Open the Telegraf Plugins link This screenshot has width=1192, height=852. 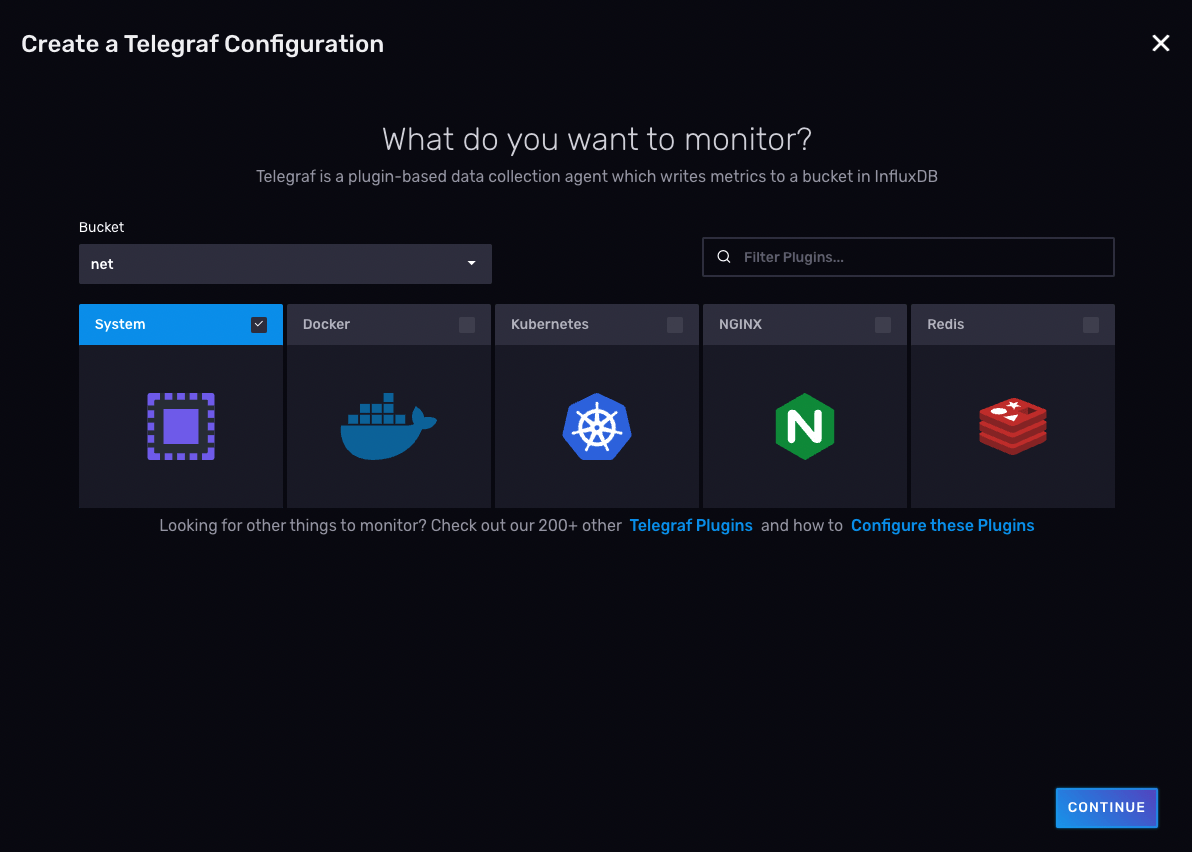point(691,525)
